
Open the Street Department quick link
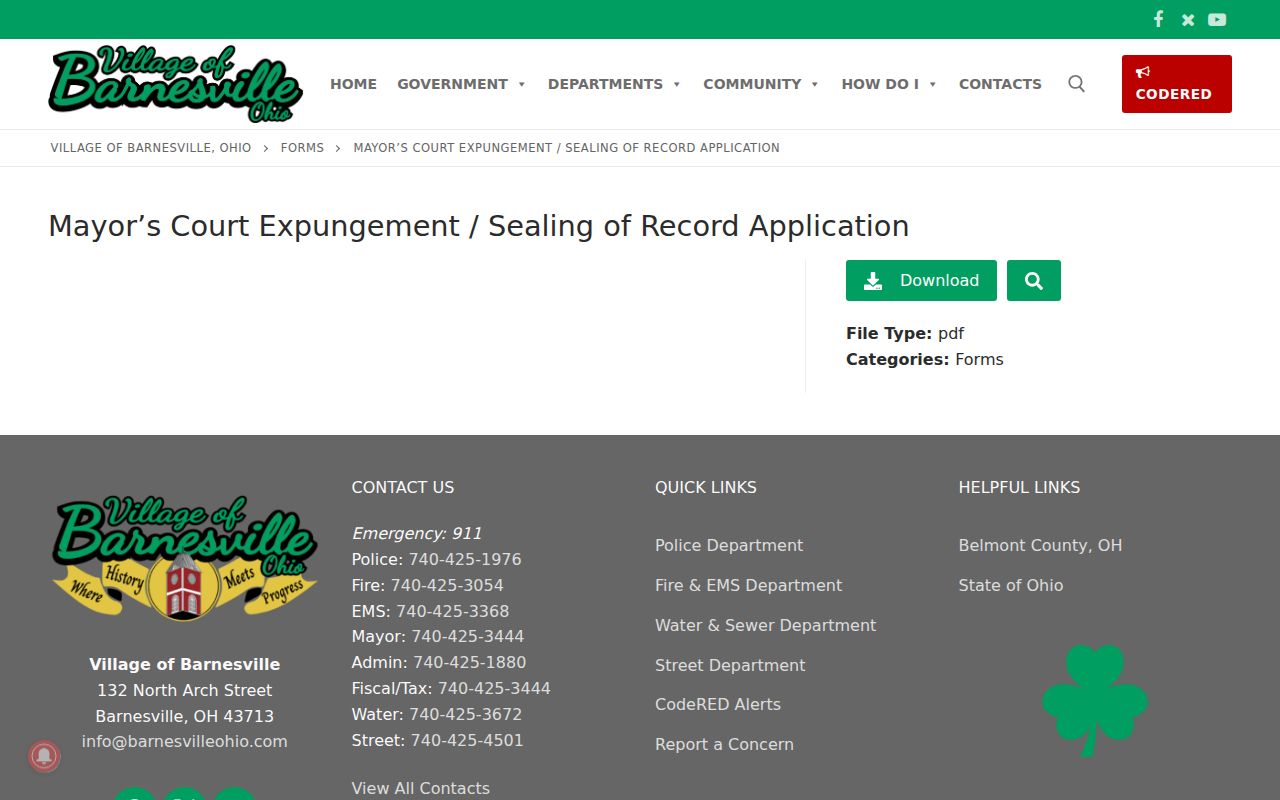point(730,665)
